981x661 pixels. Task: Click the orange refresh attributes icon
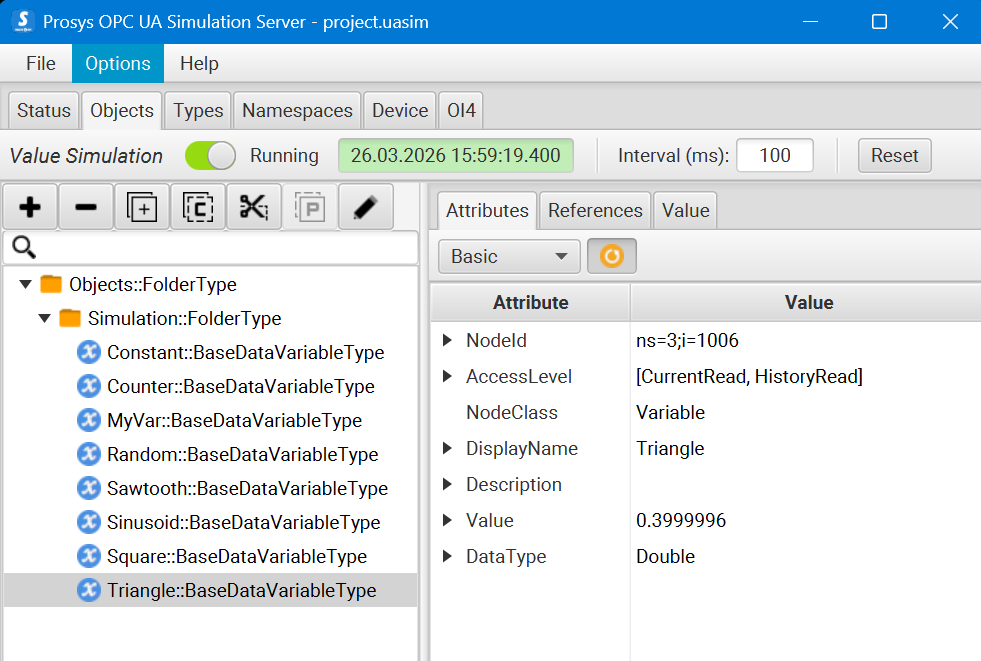(x=611, y=256)
